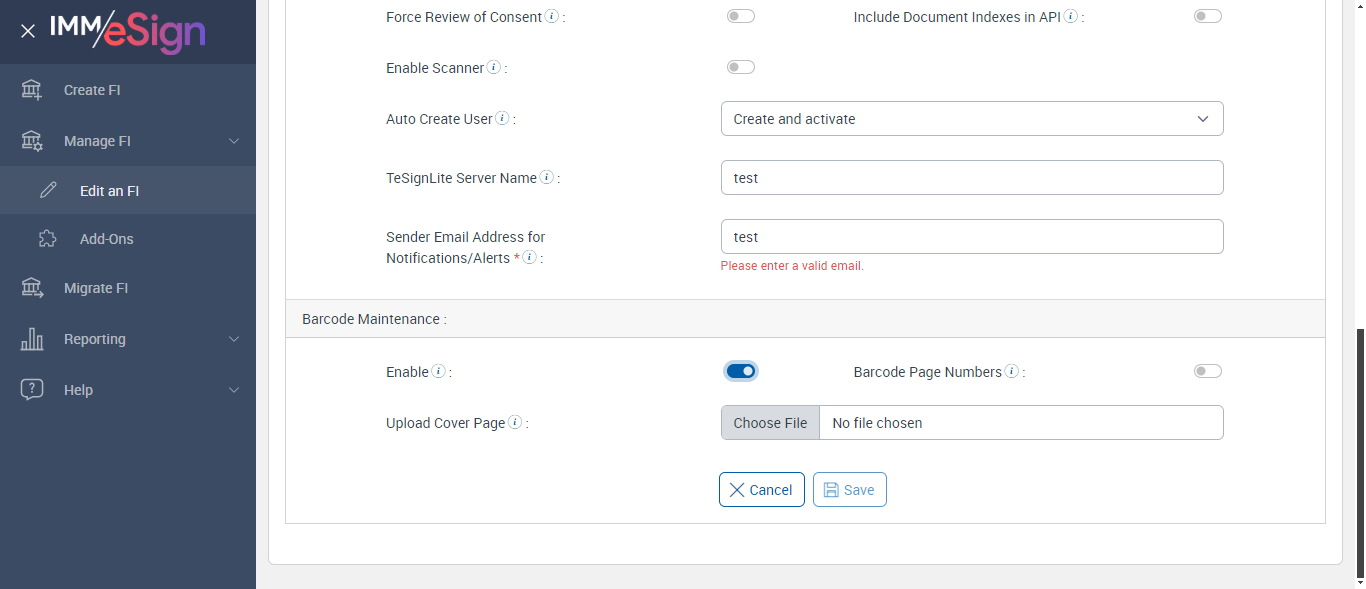Click the info icon beside Barcode Page Numbers
Viewport: 1366px width, 589px height.
tap(1012, 372)
